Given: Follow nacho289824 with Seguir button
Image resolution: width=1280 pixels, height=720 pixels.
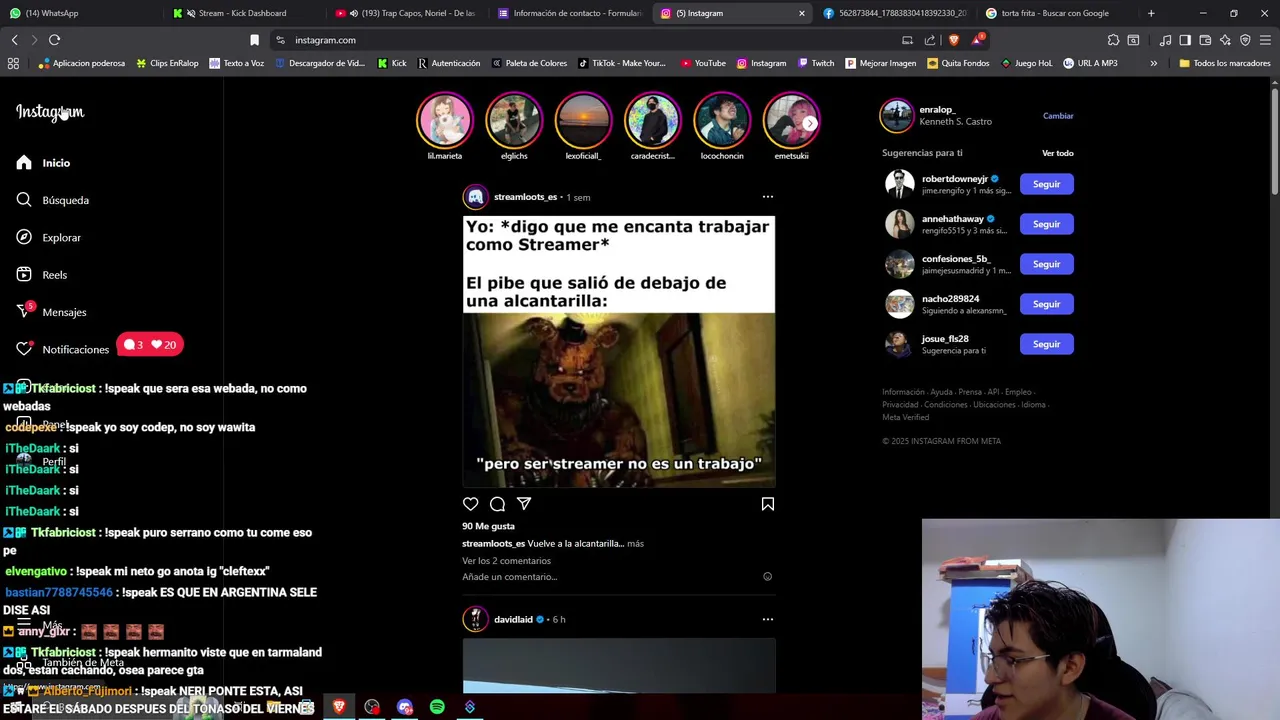Looking at the screenshot, I should (1046, 304).
